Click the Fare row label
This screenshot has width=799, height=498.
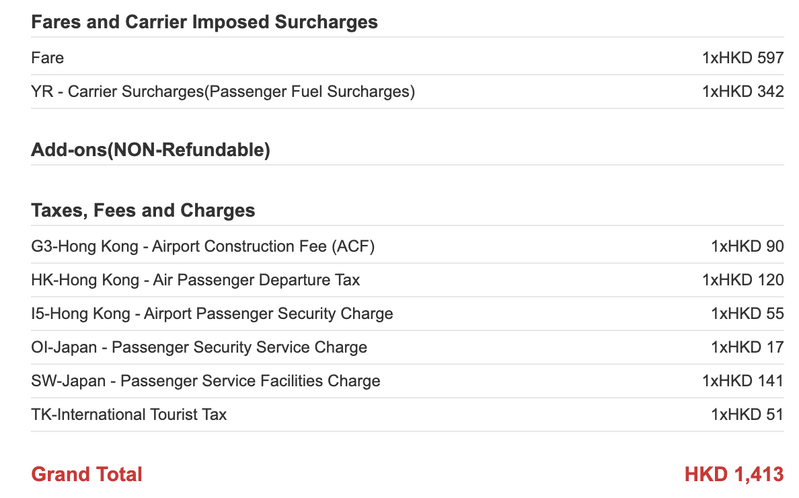coord(47,58)
